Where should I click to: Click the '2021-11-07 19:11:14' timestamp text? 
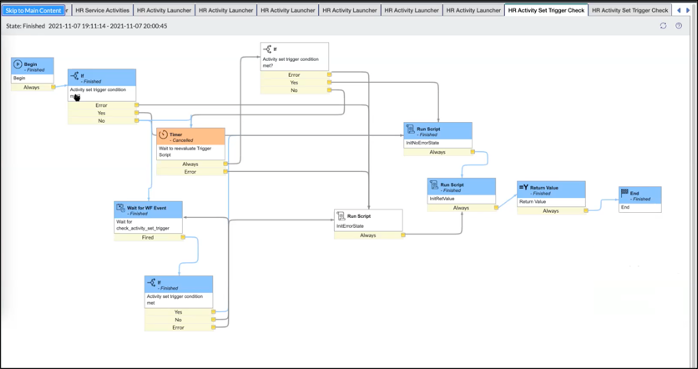[x=77, y=26]
